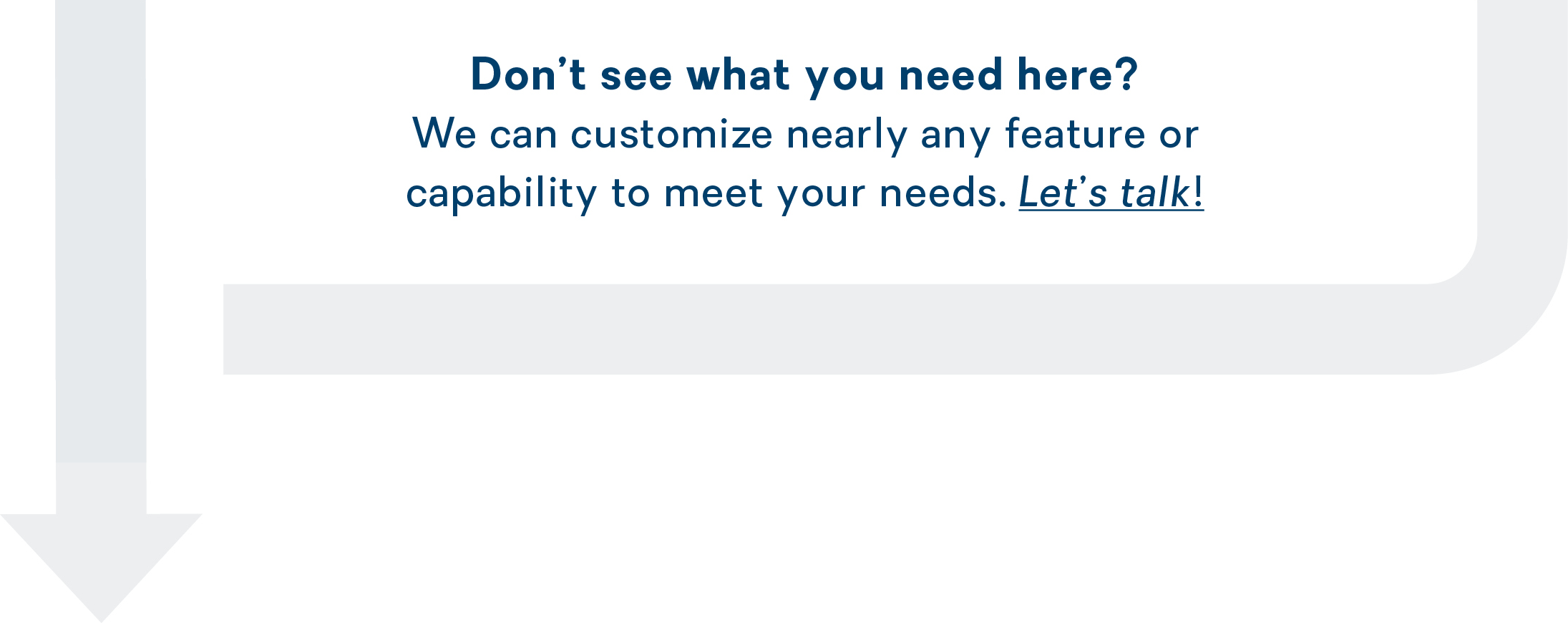Click the word "what" in the heading

[x=738, y=75]
